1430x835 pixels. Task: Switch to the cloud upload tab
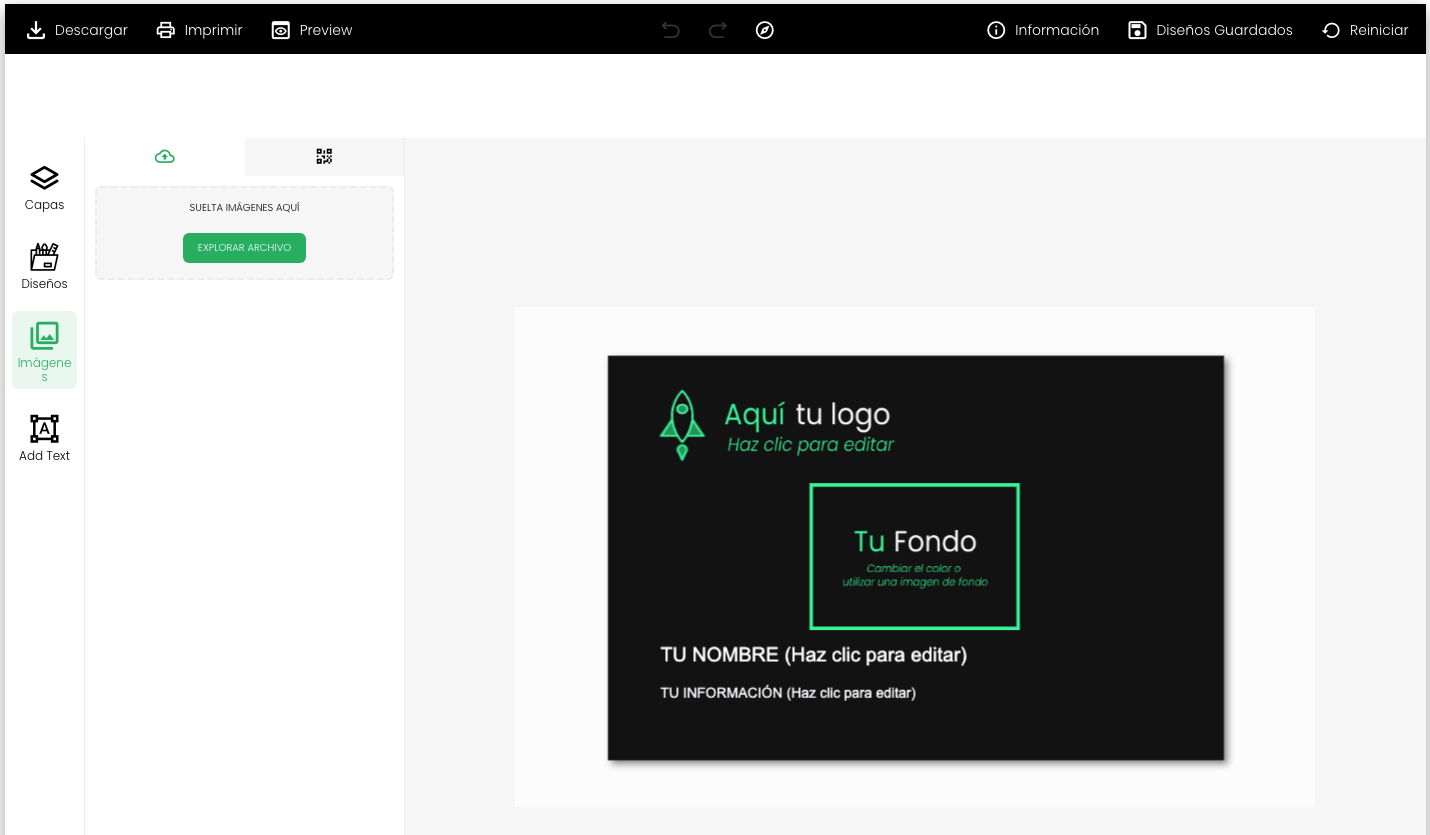tap(165, 157)
